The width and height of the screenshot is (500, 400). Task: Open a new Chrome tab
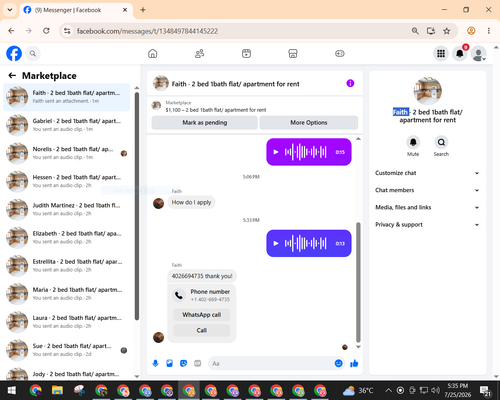[x=143, y=10]
